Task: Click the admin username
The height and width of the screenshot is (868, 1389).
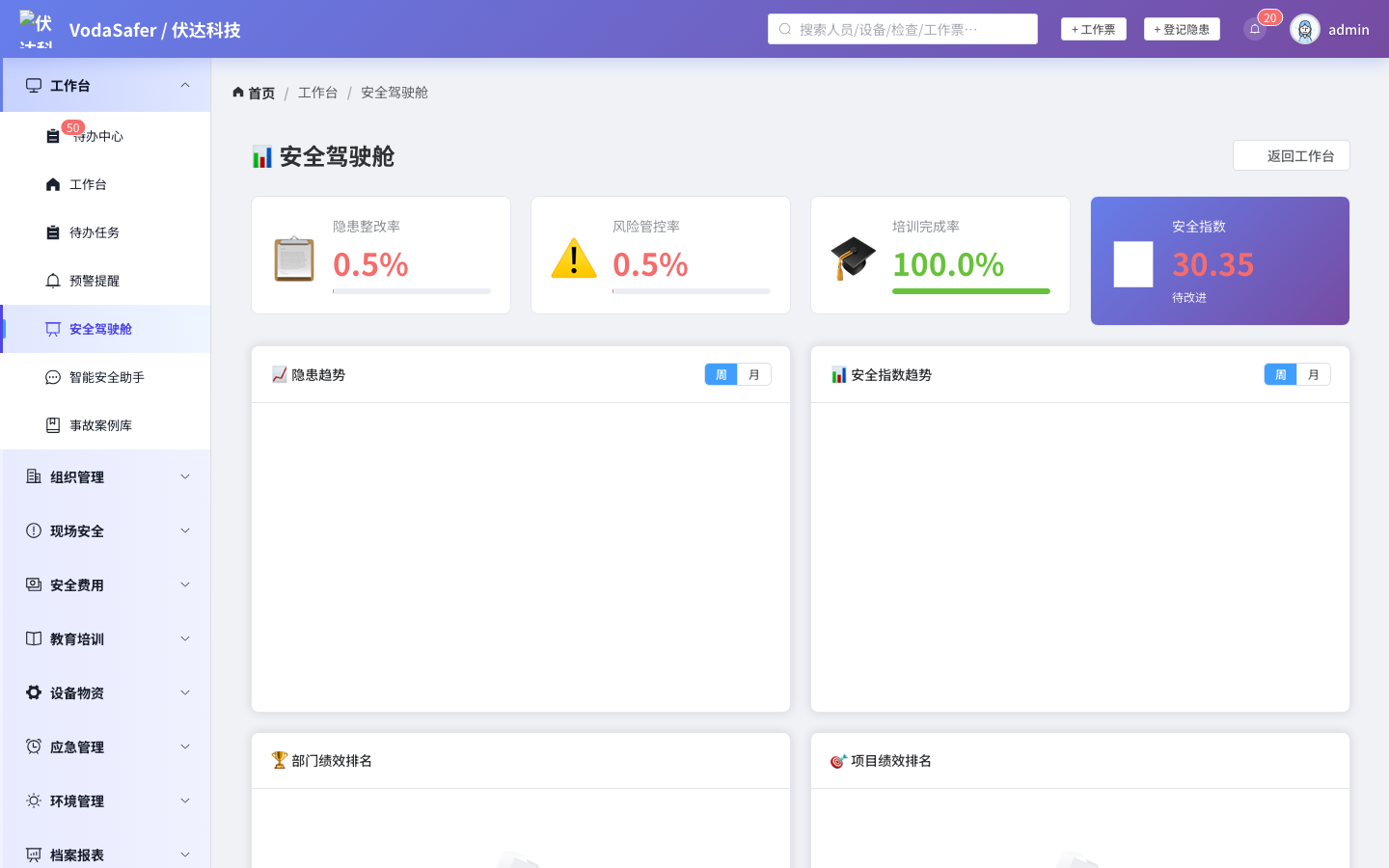Action: (1348, 30)
